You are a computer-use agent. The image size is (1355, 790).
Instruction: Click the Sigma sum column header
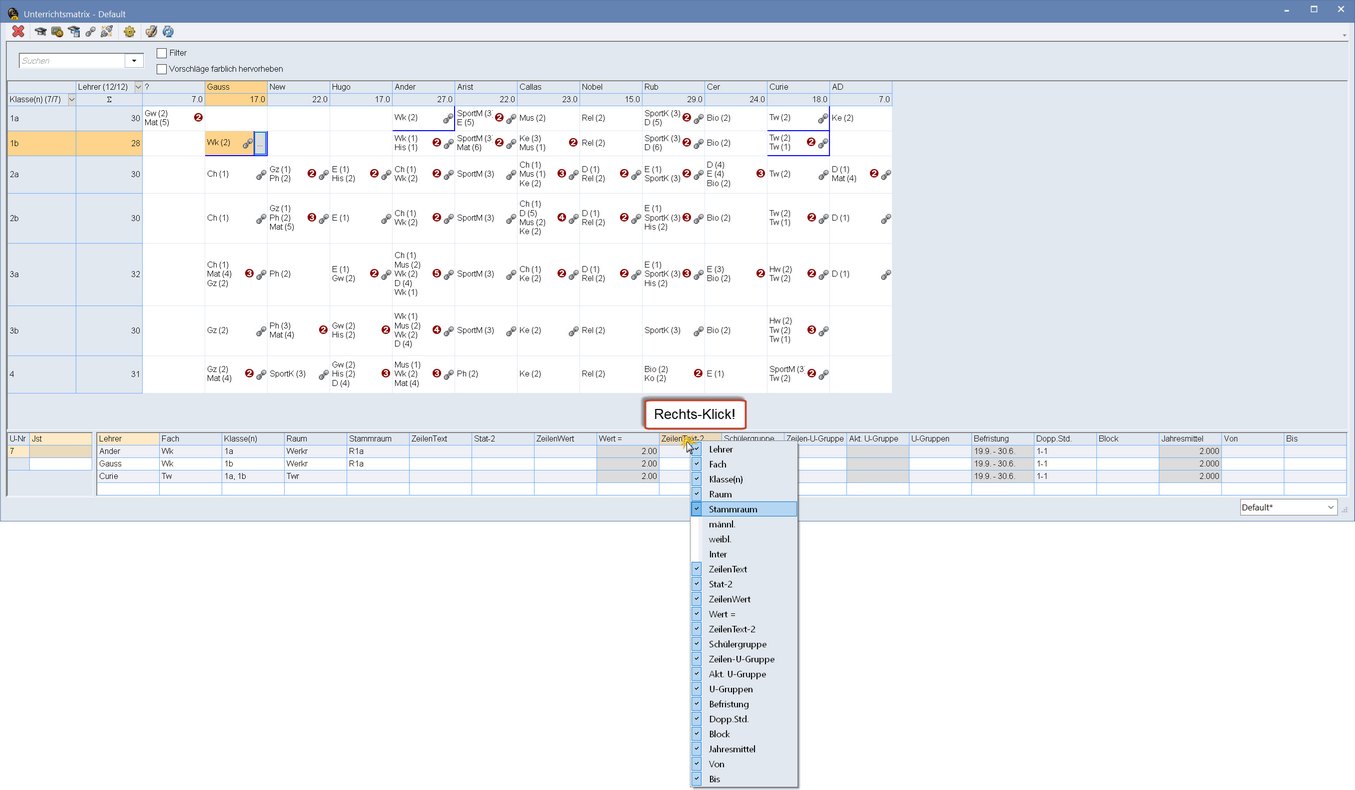pos(109,99)
